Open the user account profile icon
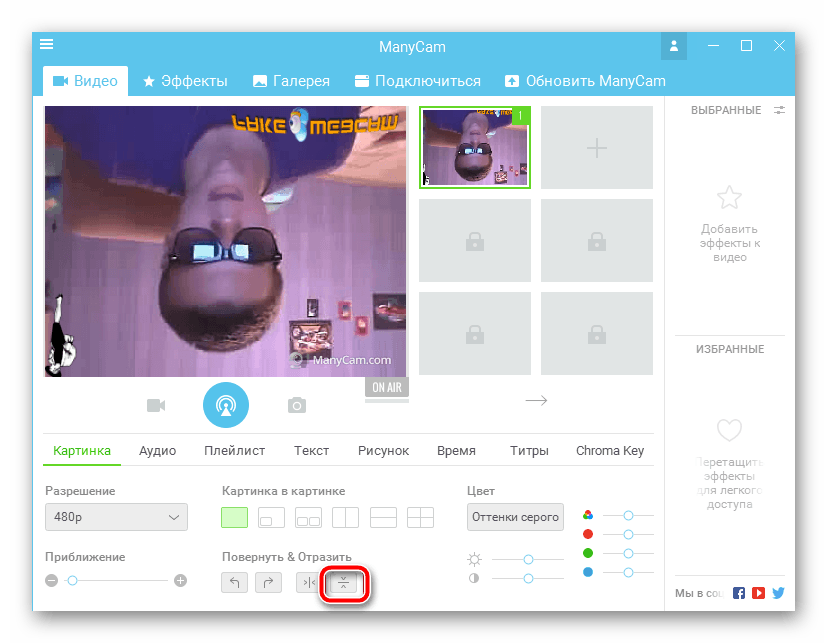 [674, 46]
